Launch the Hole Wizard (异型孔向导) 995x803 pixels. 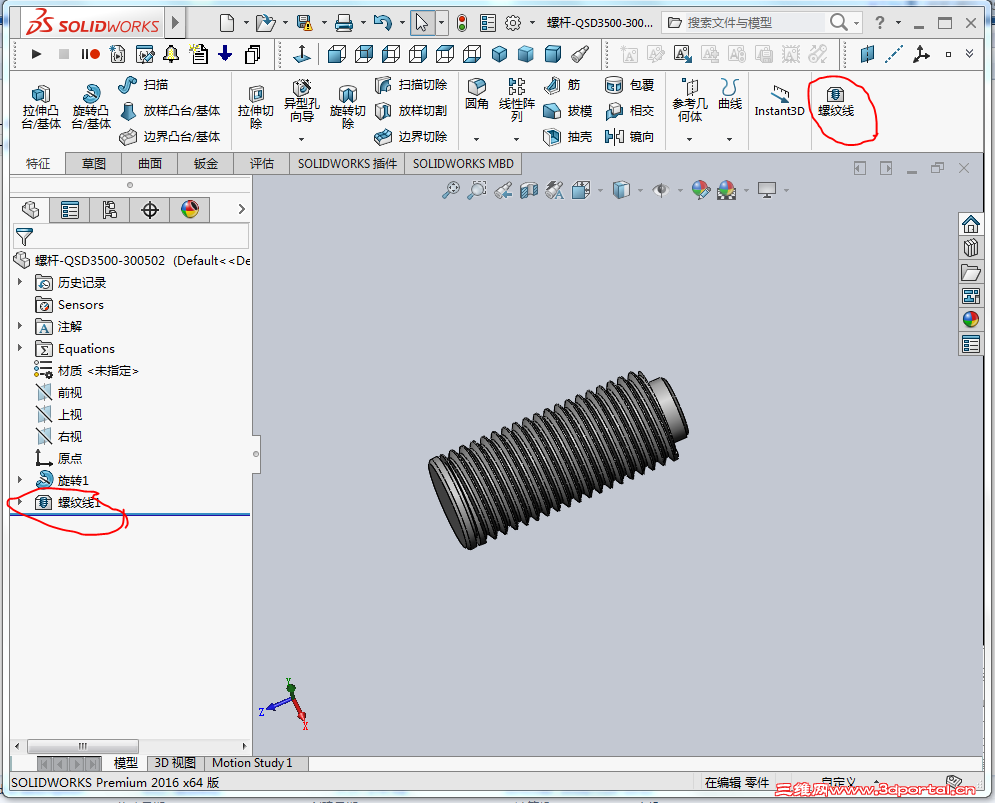coord(301,102)
